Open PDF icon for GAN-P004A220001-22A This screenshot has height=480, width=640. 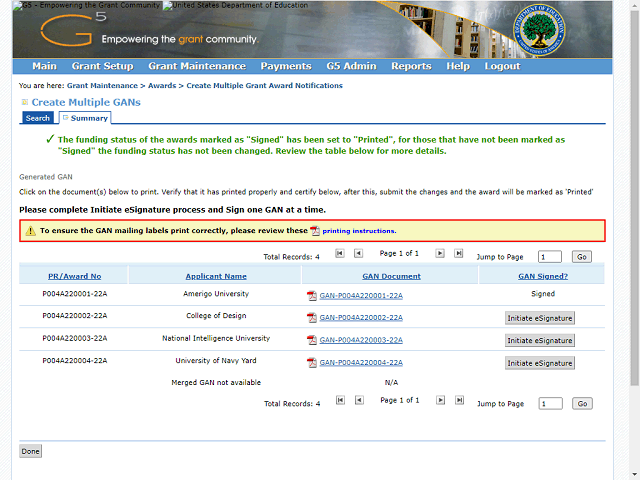coord(312,296)
